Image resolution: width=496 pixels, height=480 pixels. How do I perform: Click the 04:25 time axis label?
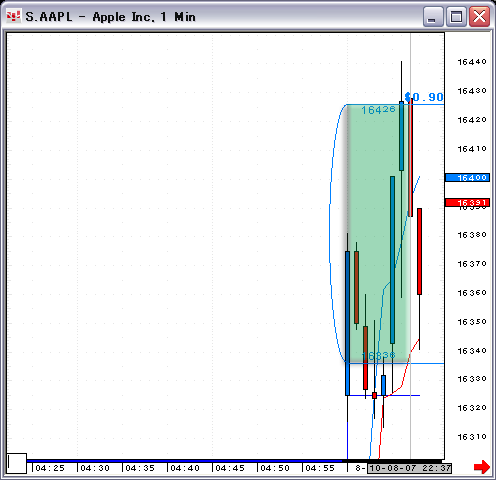click(50, 468)
